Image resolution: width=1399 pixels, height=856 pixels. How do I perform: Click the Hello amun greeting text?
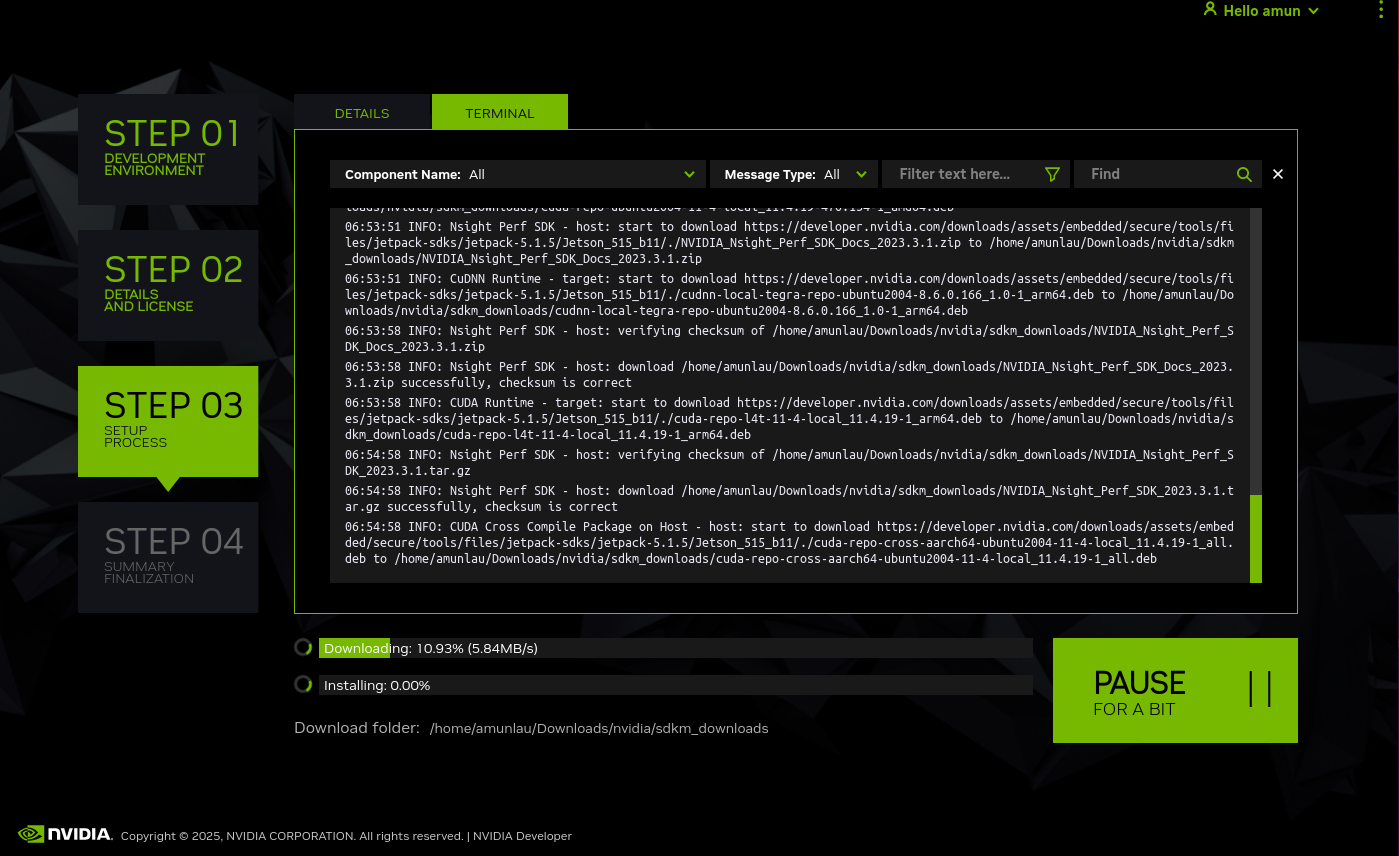click(1262, 11)
